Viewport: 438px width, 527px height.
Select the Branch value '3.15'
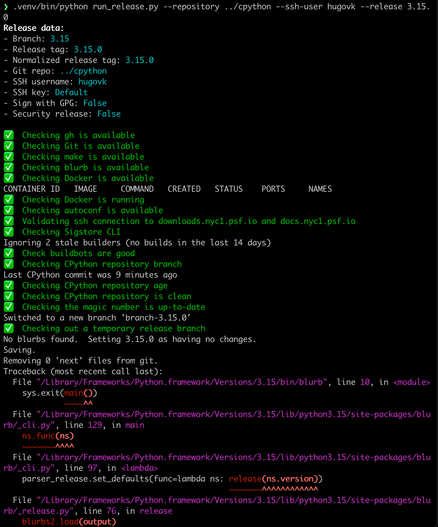tap(60, 39)
